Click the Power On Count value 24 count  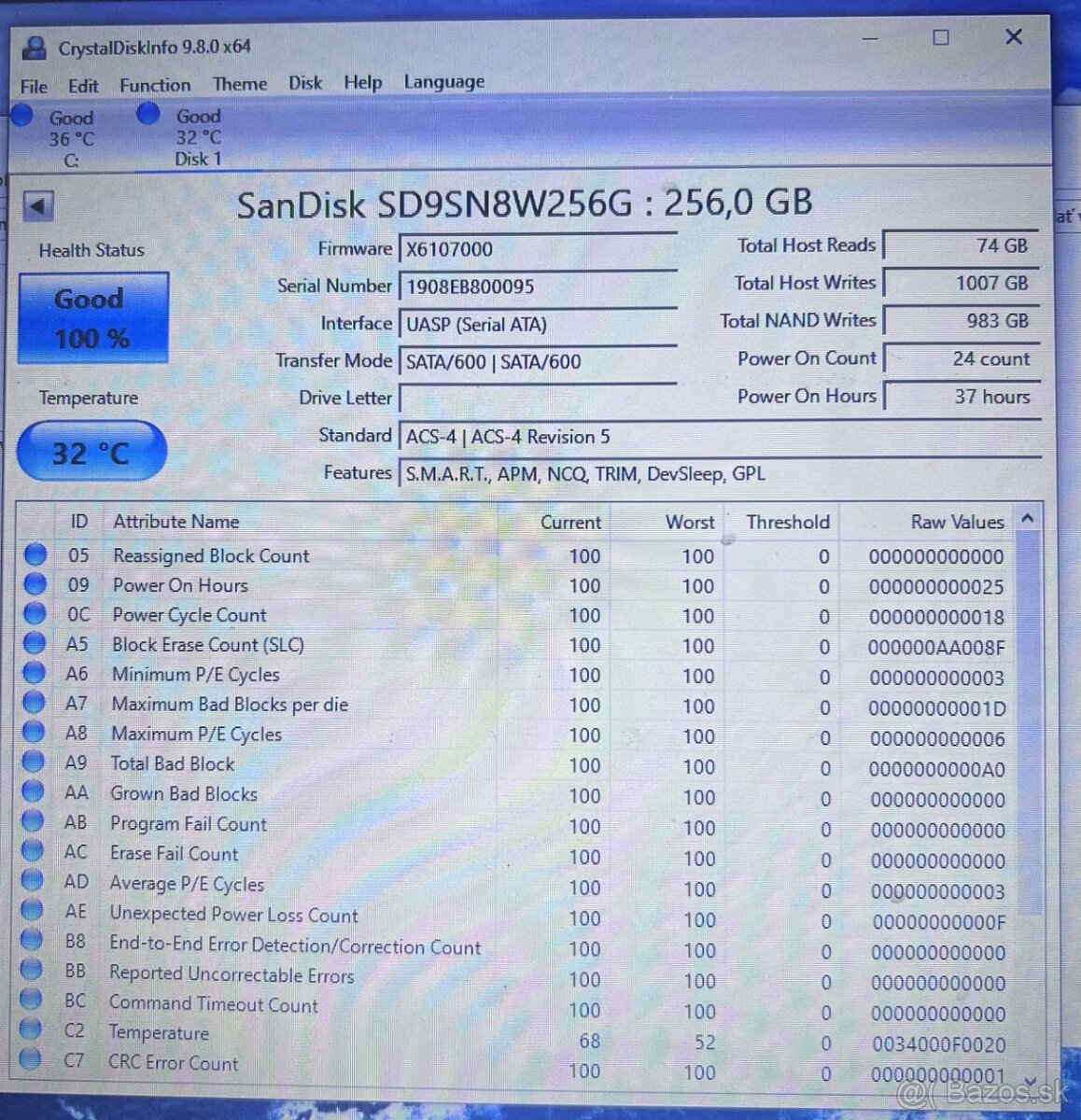click(961, 358)
